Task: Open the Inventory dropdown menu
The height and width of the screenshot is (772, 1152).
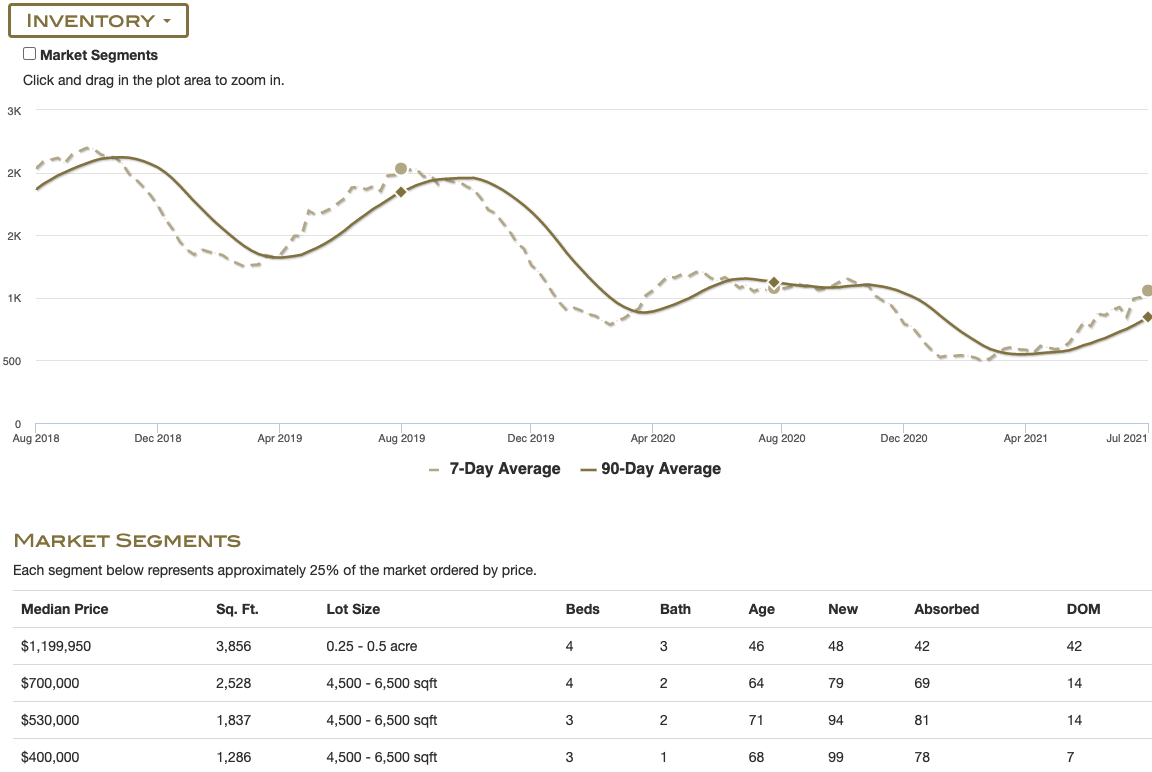Action: [x=98, y=21]
